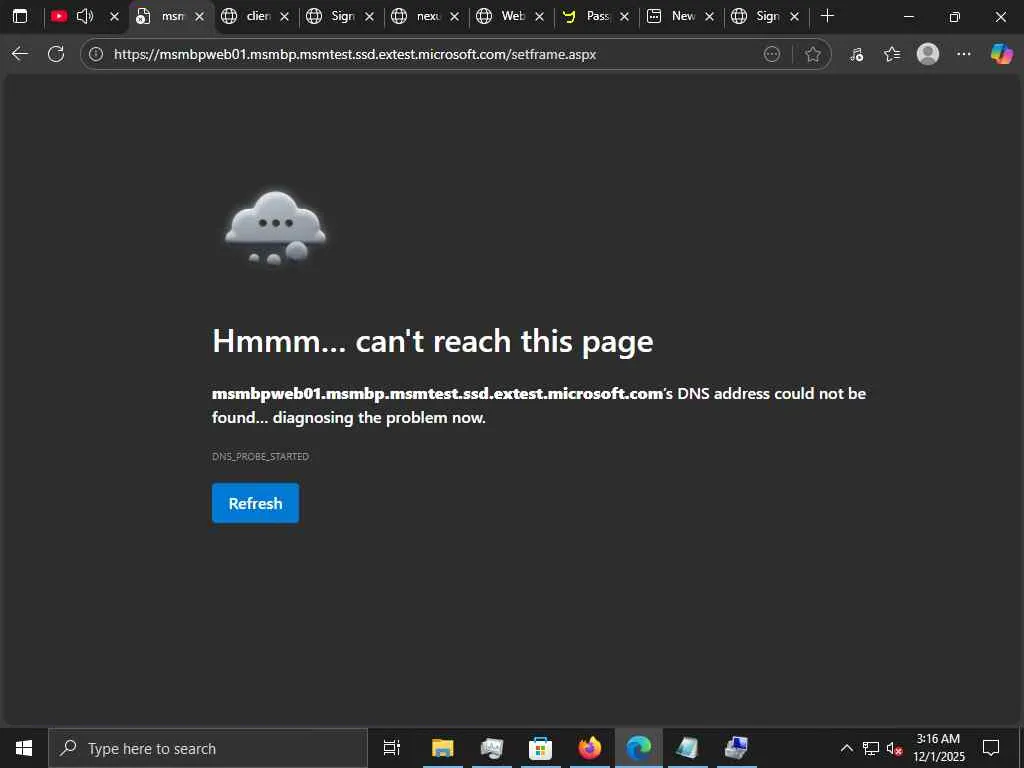The width and height of the screenshot is (1024, 768).
Task: Launch Firefox from taskbar
Action: [590, 748]
